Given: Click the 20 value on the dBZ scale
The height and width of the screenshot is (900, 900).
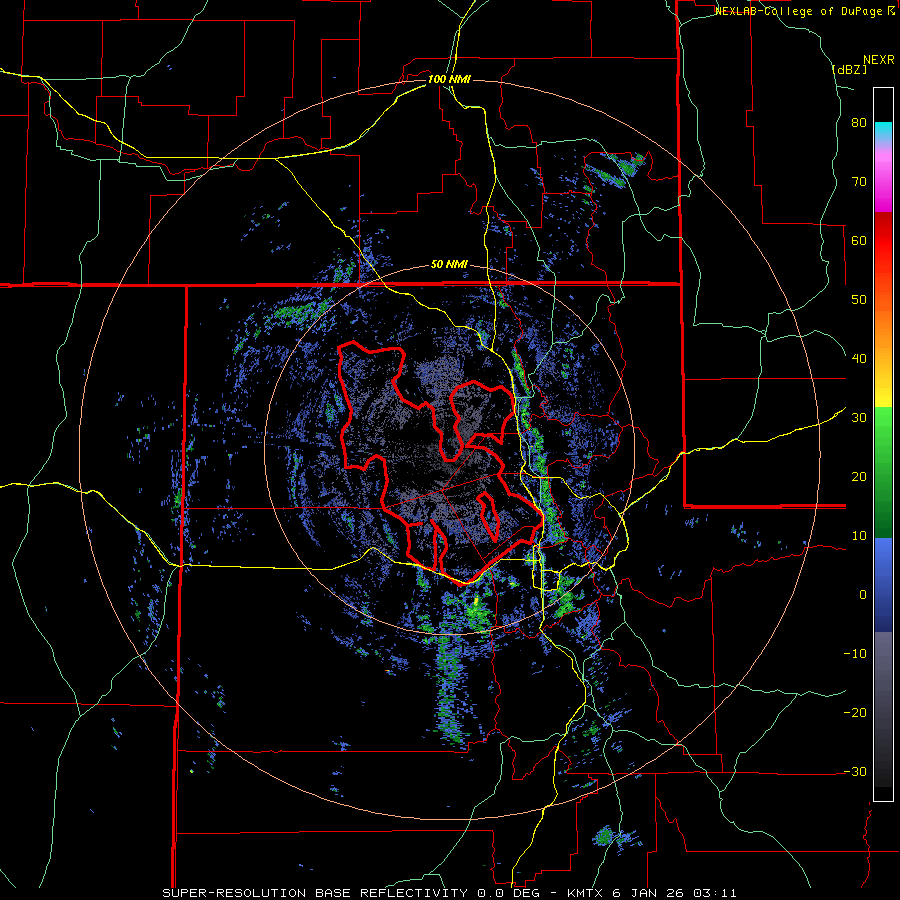Looking at the screenshot, I should point(859,477).
